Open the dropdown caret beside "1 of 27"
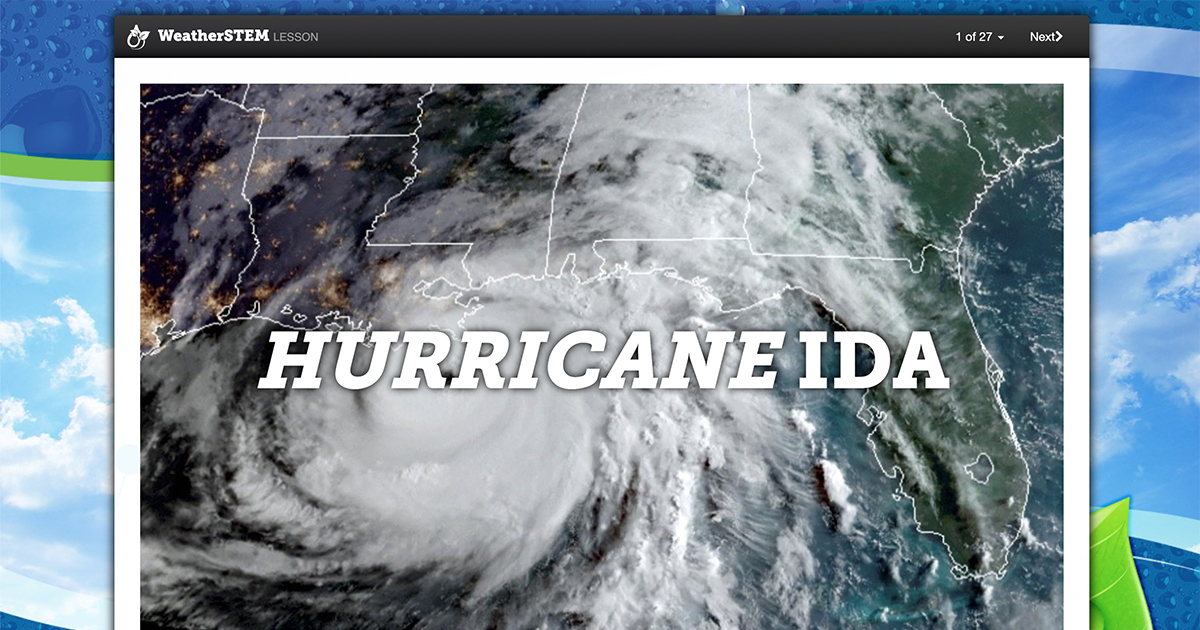This screenshot has width=1200, height=630. click(1003, 36)
